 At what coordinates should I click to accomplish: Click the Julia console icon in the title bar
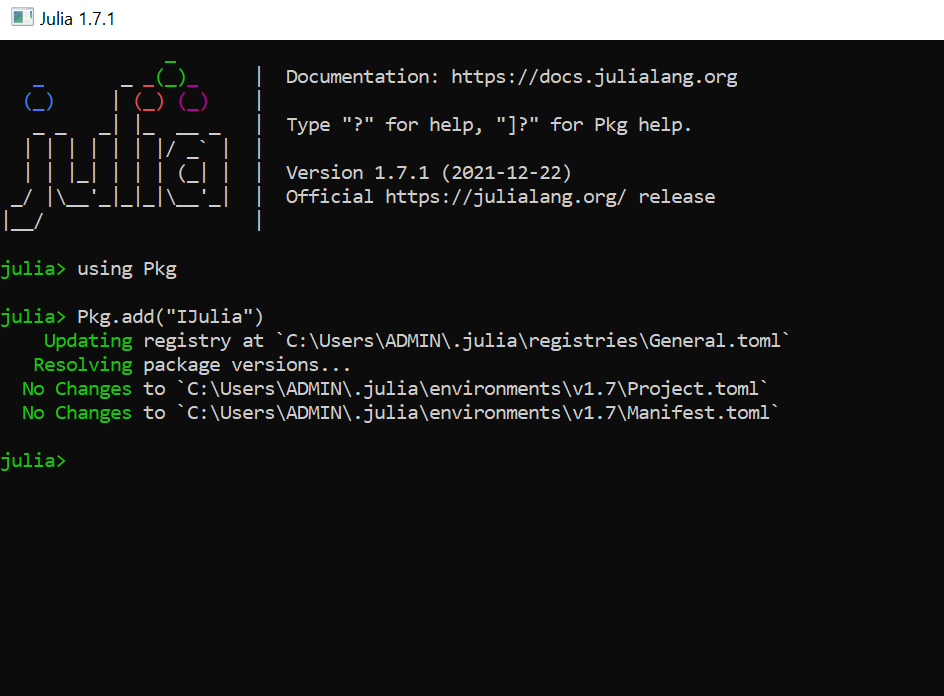click(x=21, y=16)
